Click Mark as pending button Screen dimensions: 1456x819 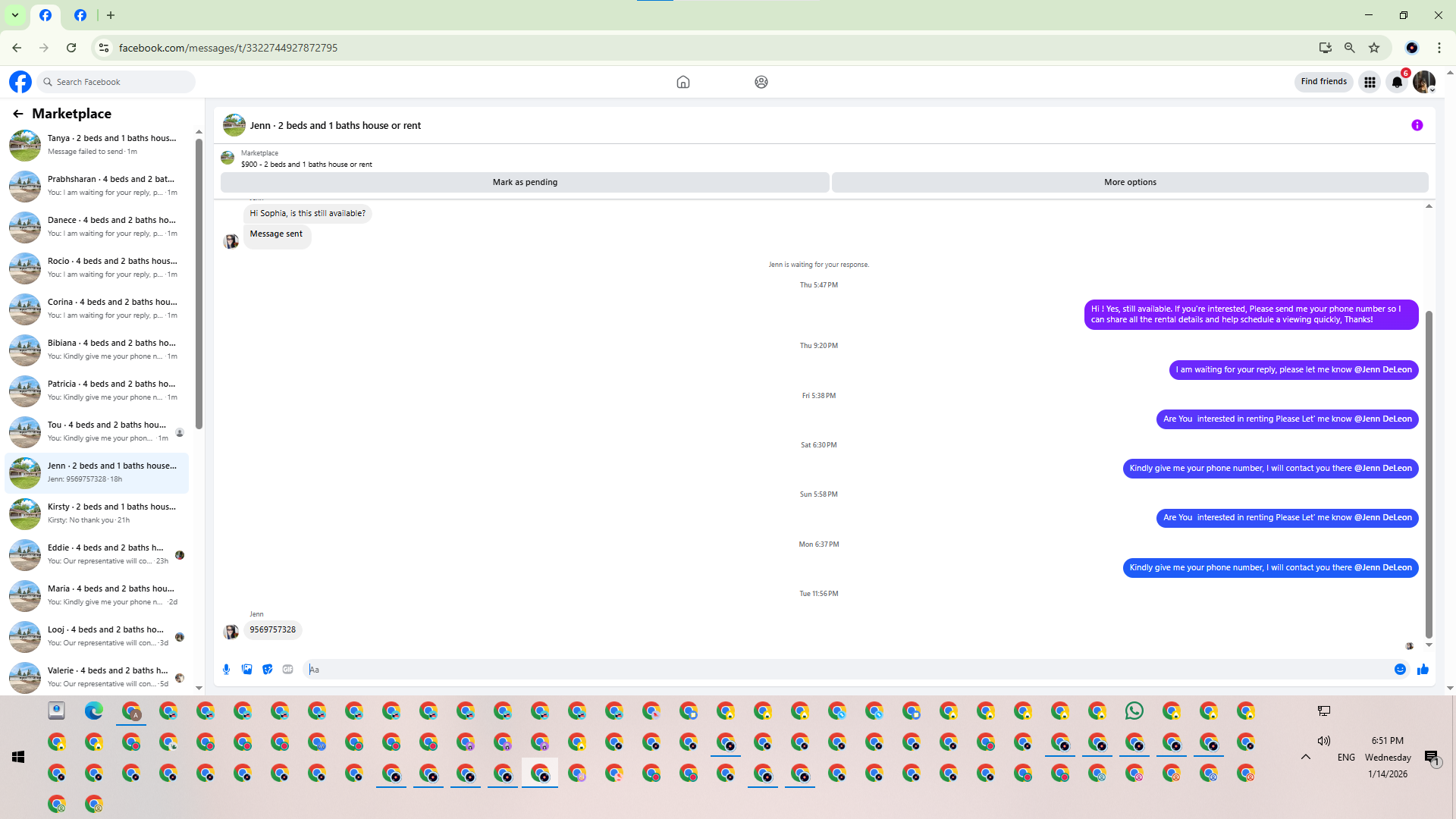525,183
